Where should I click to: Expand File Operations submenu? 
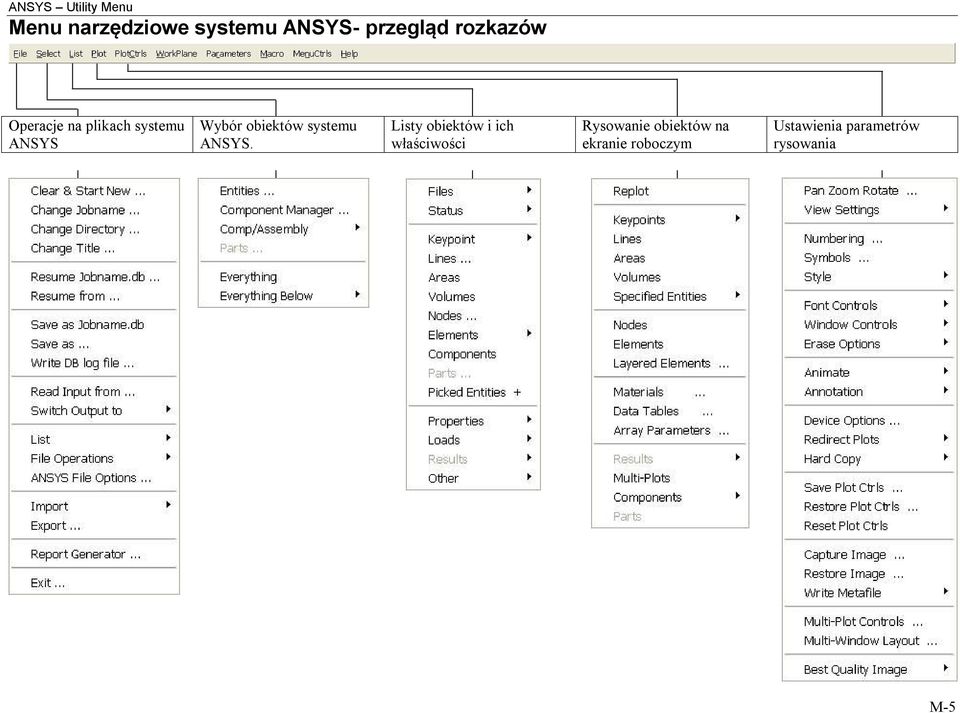pos(94,458)
